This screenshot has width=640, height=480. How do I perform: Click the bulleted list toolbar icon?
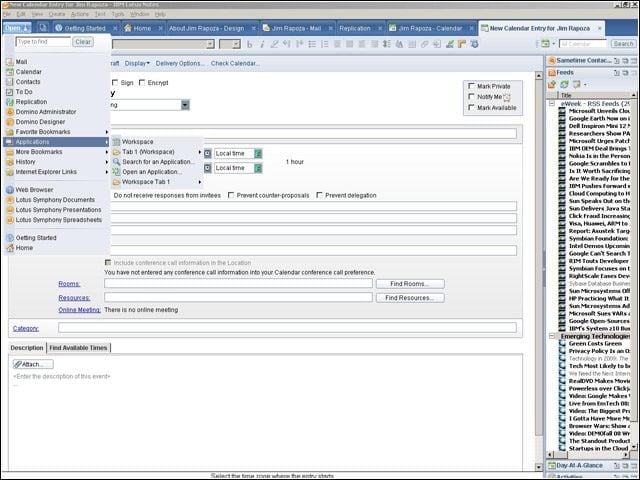312,44
